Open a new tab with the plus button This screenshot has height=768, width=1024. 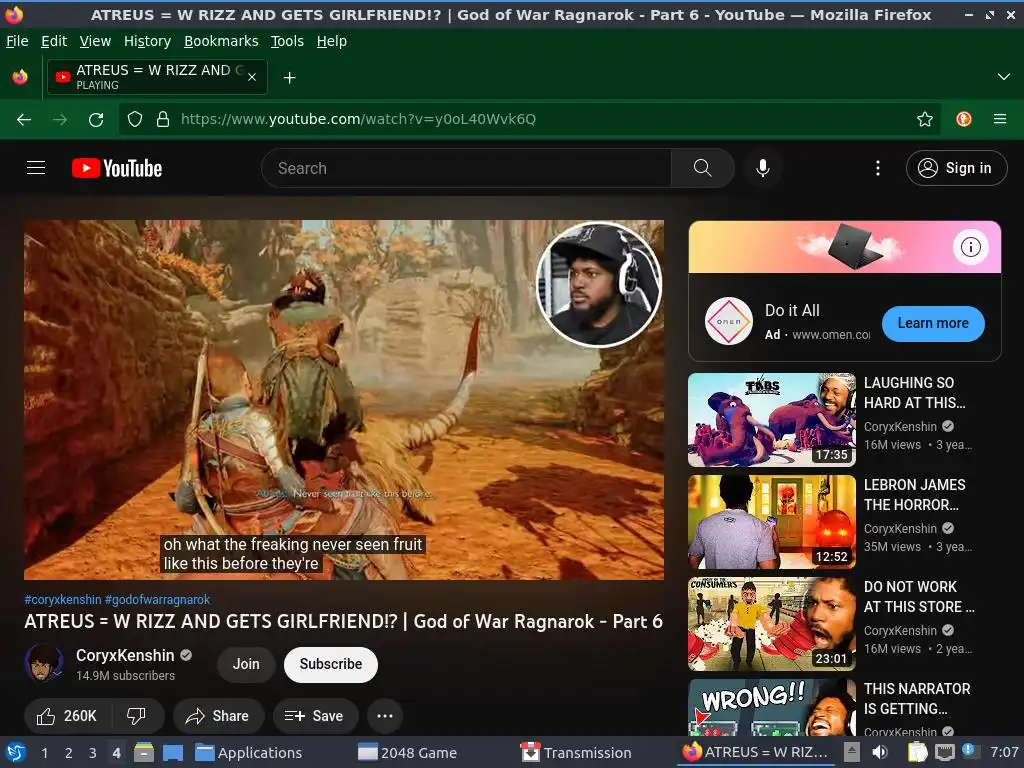[289, 78]
